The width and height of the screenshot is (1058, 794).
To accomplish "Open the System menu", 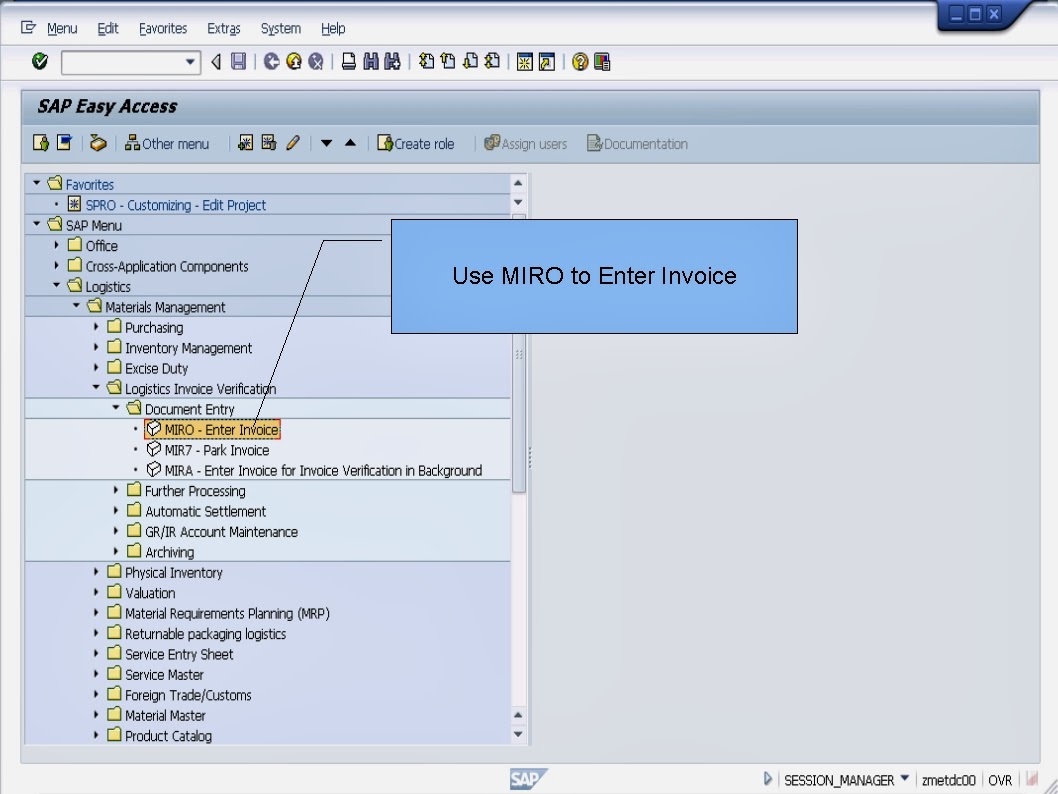I will pos(281,28).
